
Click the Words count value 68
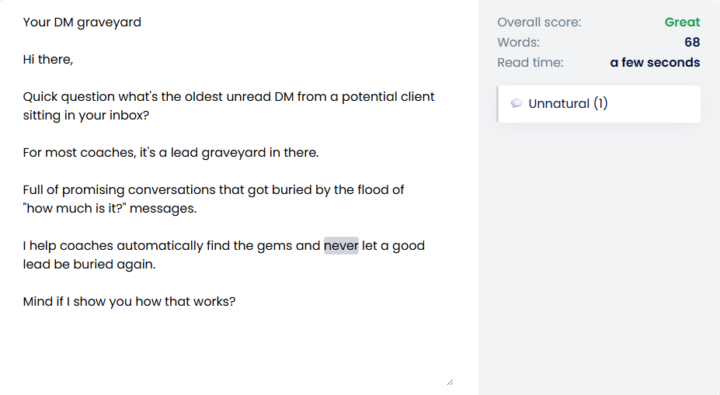(692, 42)
